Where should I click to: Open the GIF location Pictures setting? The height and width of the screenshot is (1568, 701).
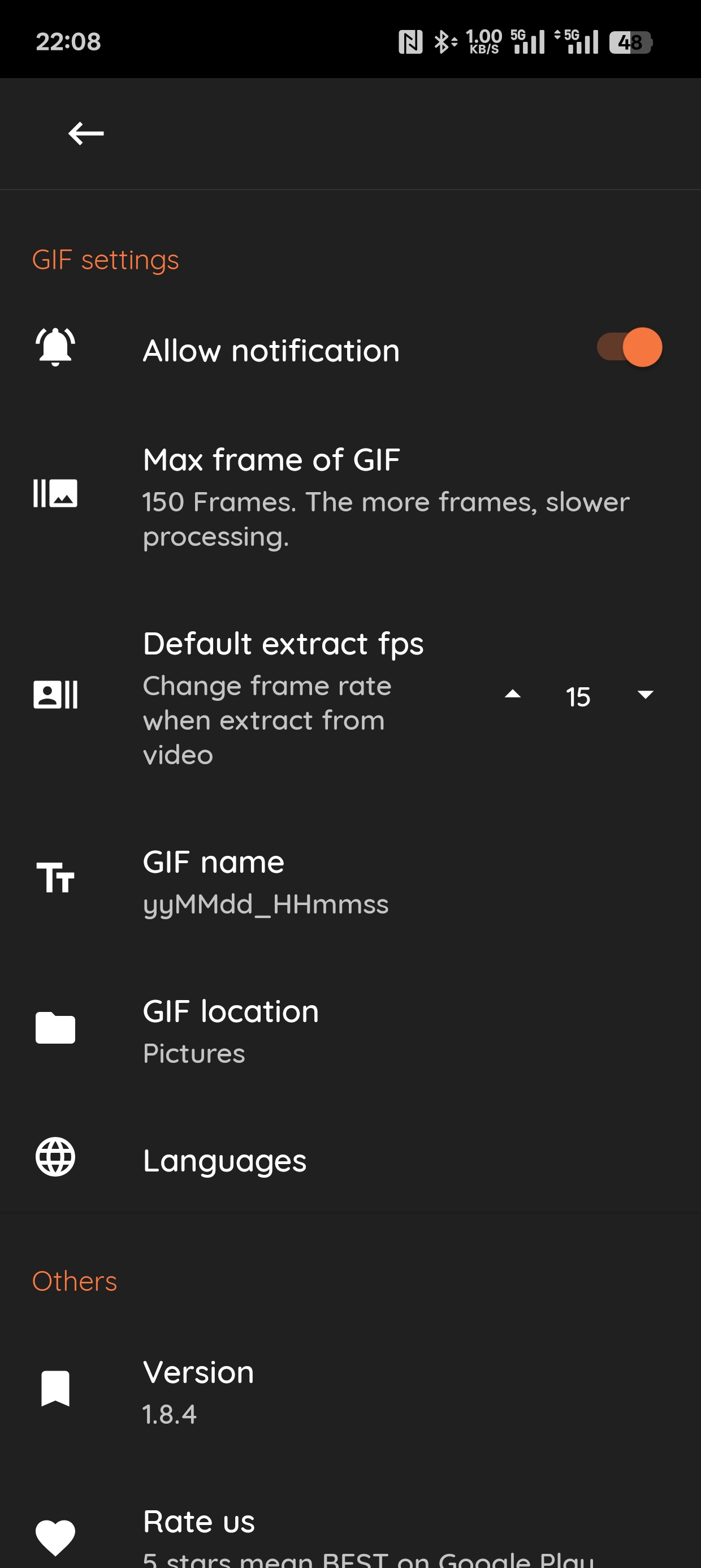(x=231, y=1031)
